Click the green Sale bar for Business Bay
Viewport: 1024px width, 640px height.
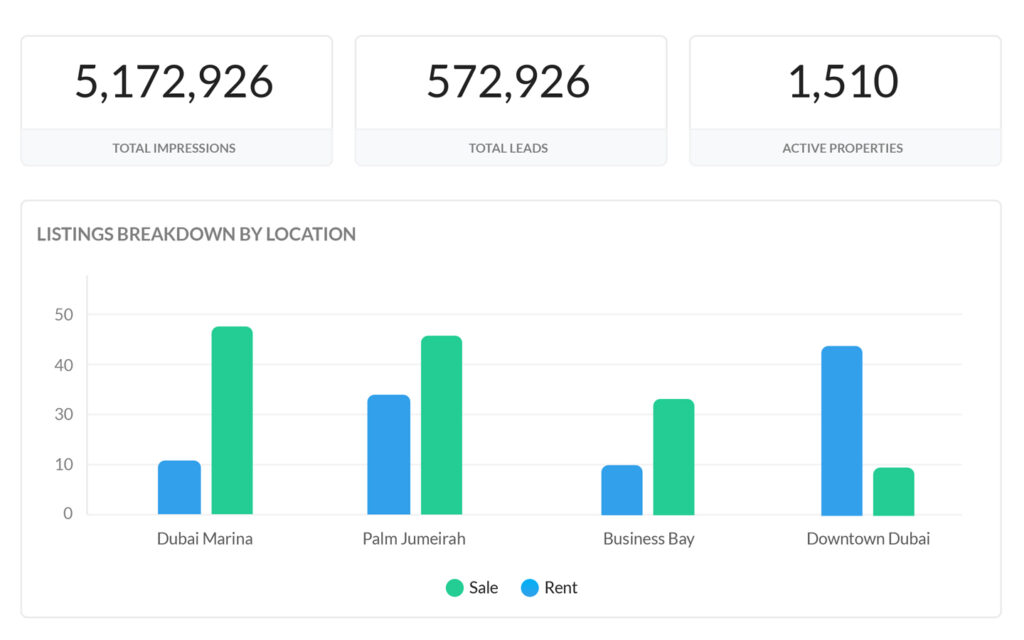click(x=672, y=455)
